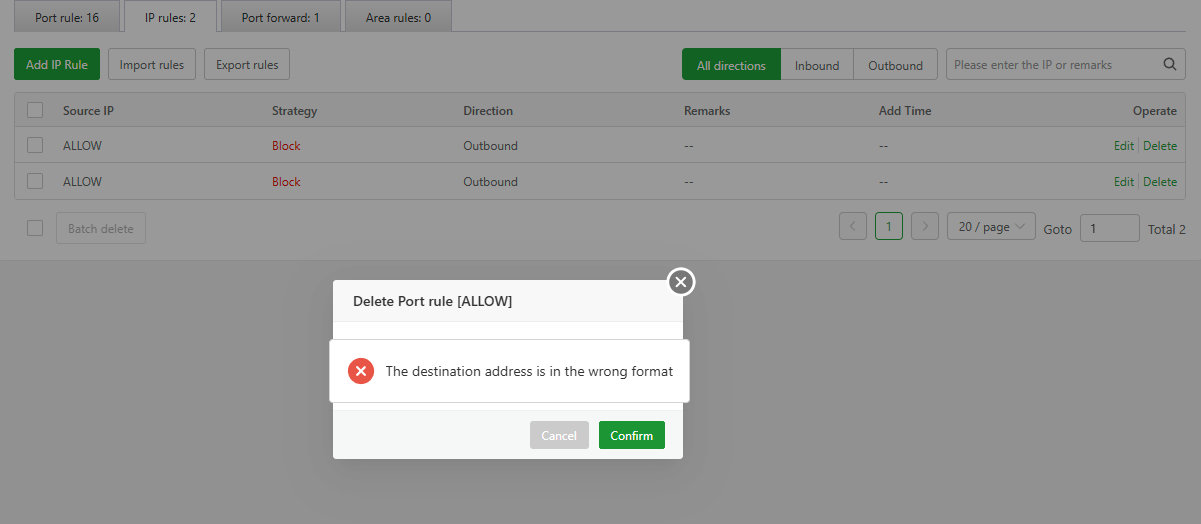Go to previous page arrow

pos(852,227)
